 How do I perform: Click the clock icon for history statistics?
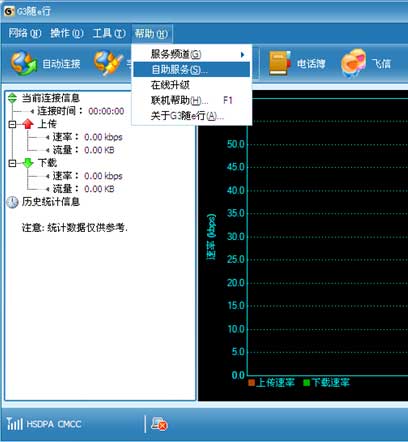click(x=12, y=202)
